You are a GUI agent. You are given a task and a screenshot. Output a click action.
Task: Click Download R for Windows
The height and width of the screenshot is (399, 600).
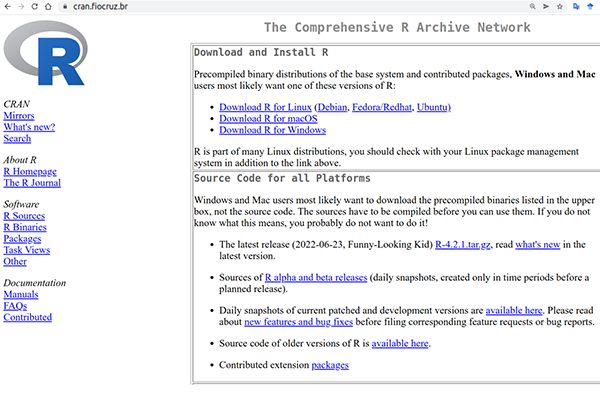coord(272,130)
